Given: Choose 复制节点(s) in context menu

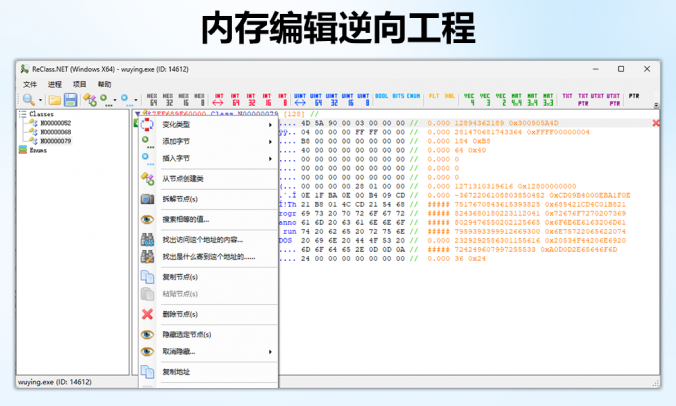Looking at the screenshot, I should click(208, 277).
